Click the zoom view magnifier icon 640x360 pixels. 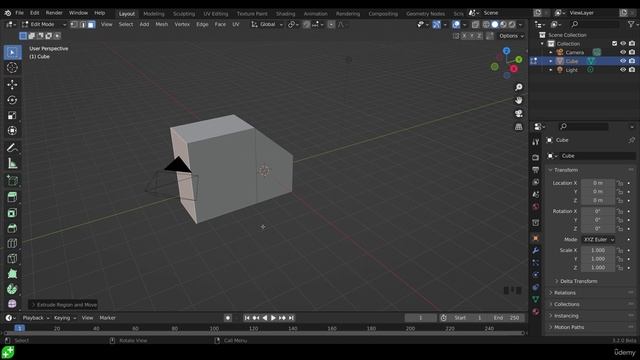click(x=518, y=87)
